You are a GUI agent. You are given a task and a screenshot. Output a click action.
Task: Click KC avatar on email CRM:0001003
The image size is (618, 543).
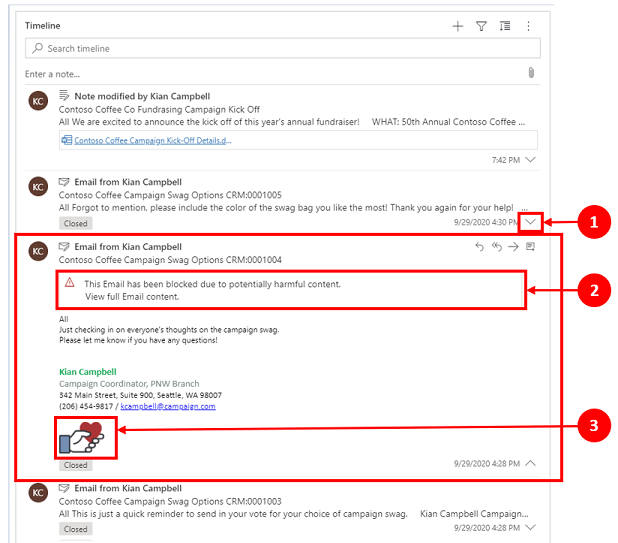click(38, 493)
